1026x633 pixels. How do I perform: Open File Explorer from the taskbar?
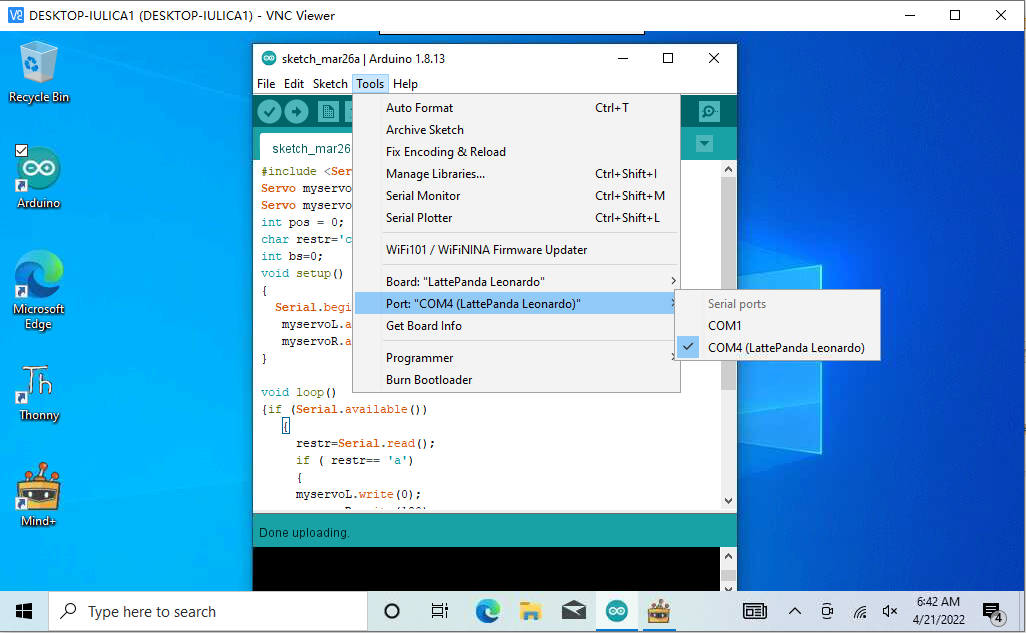(530, 611)
